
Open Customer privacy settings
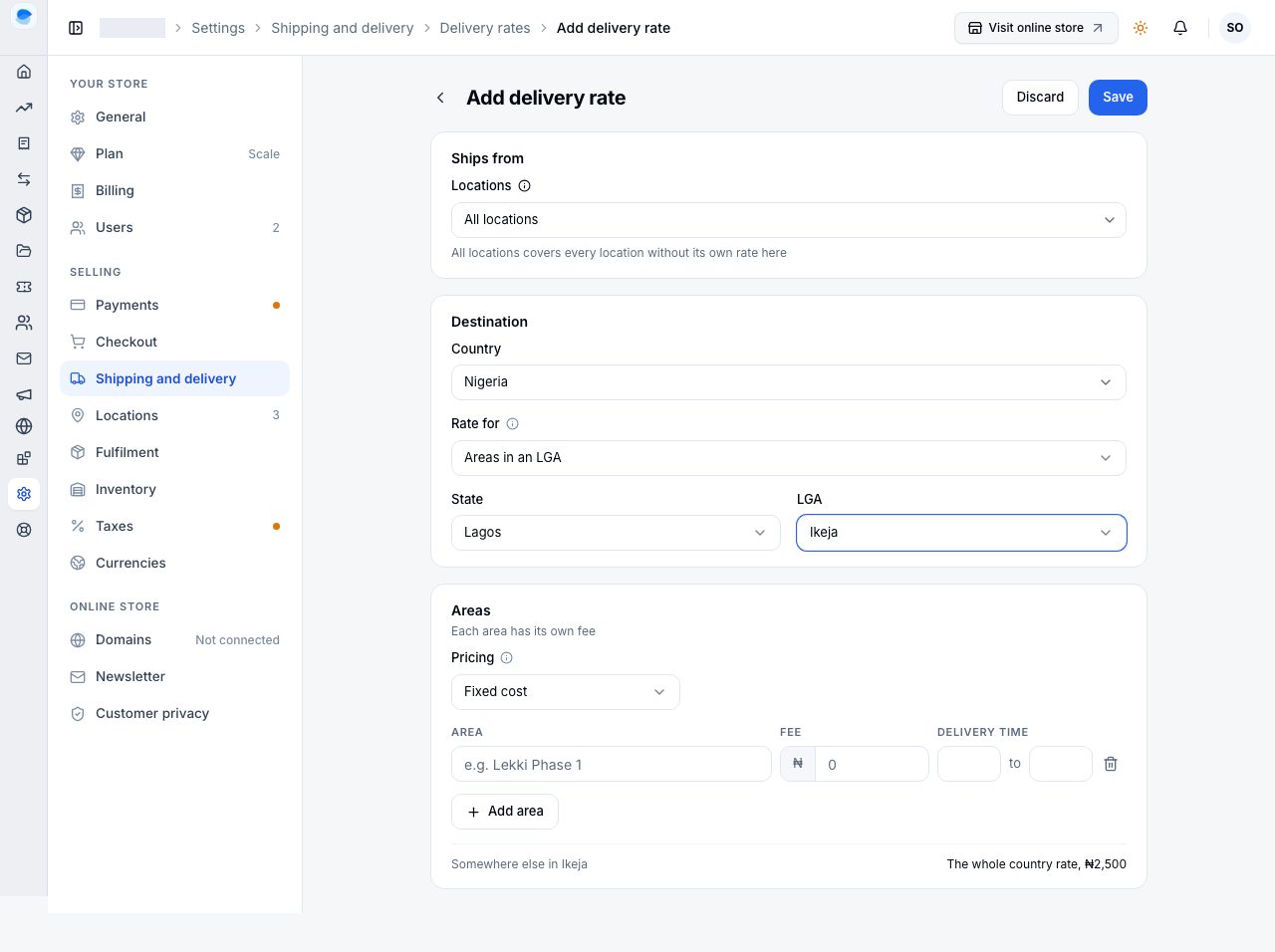tap(175, 713)
